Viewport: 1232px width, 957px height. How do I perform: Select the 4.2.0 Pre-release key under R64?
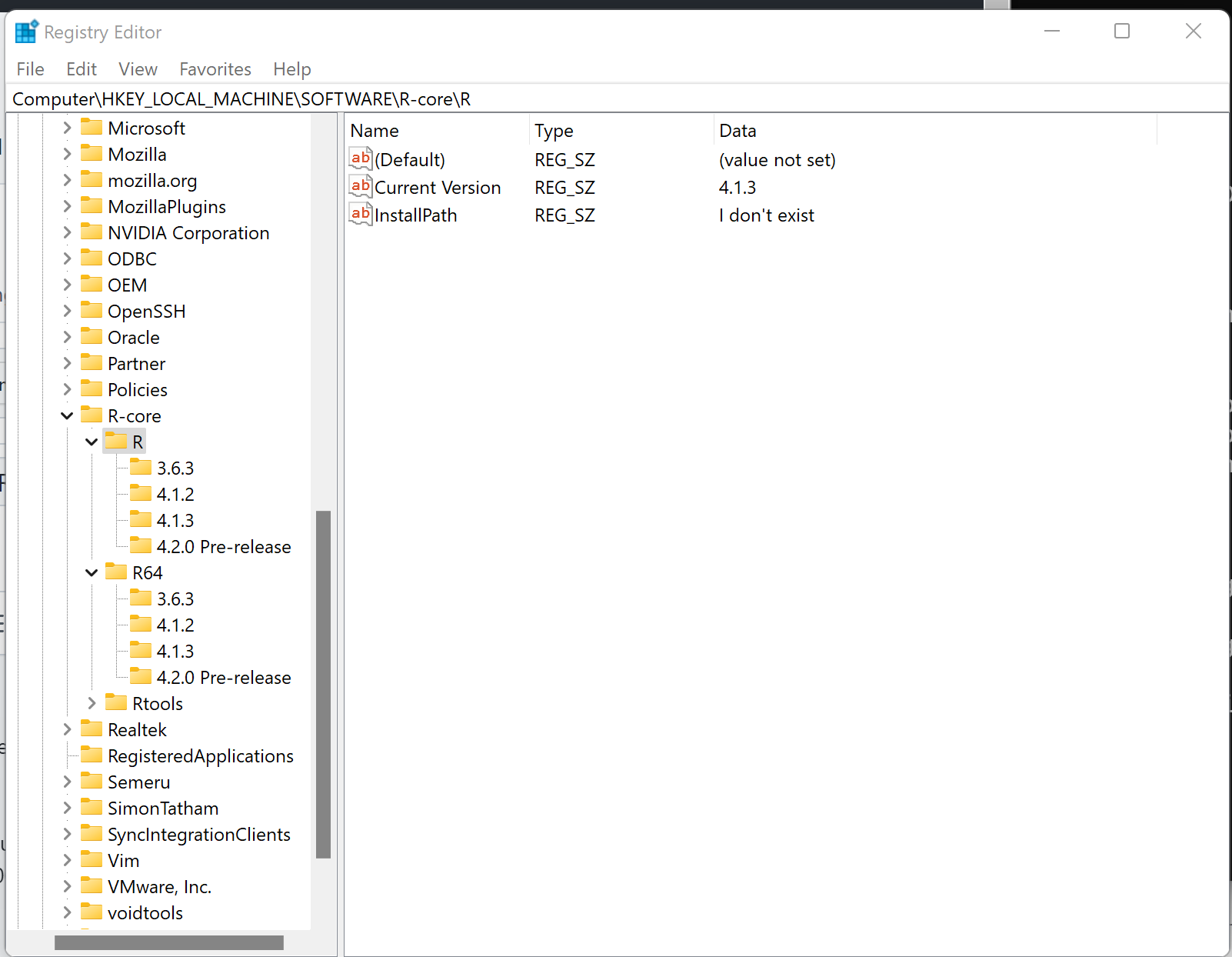pos(223,677)
